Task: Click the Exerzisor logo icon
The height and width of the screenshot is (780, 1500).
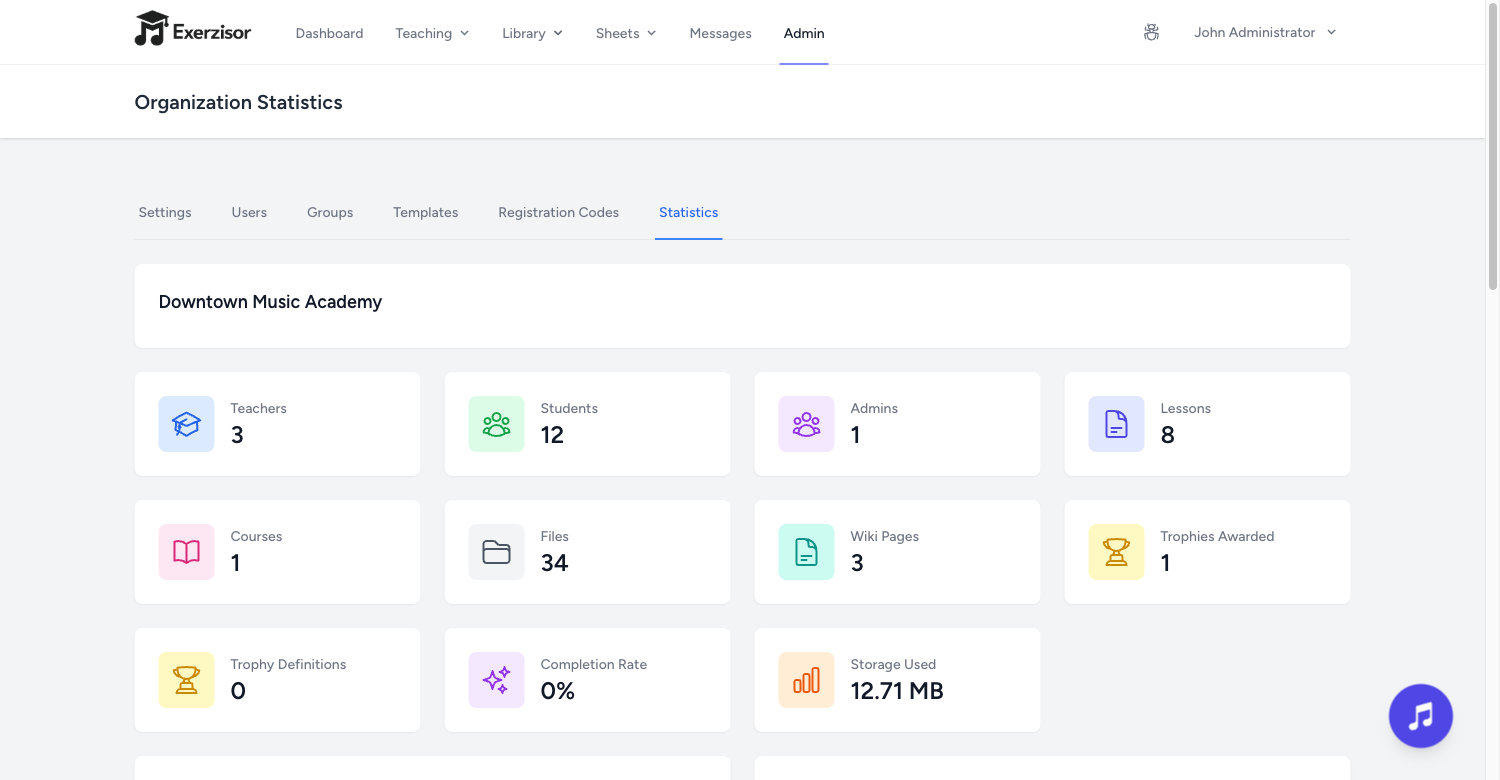Action: pos(151,29)
